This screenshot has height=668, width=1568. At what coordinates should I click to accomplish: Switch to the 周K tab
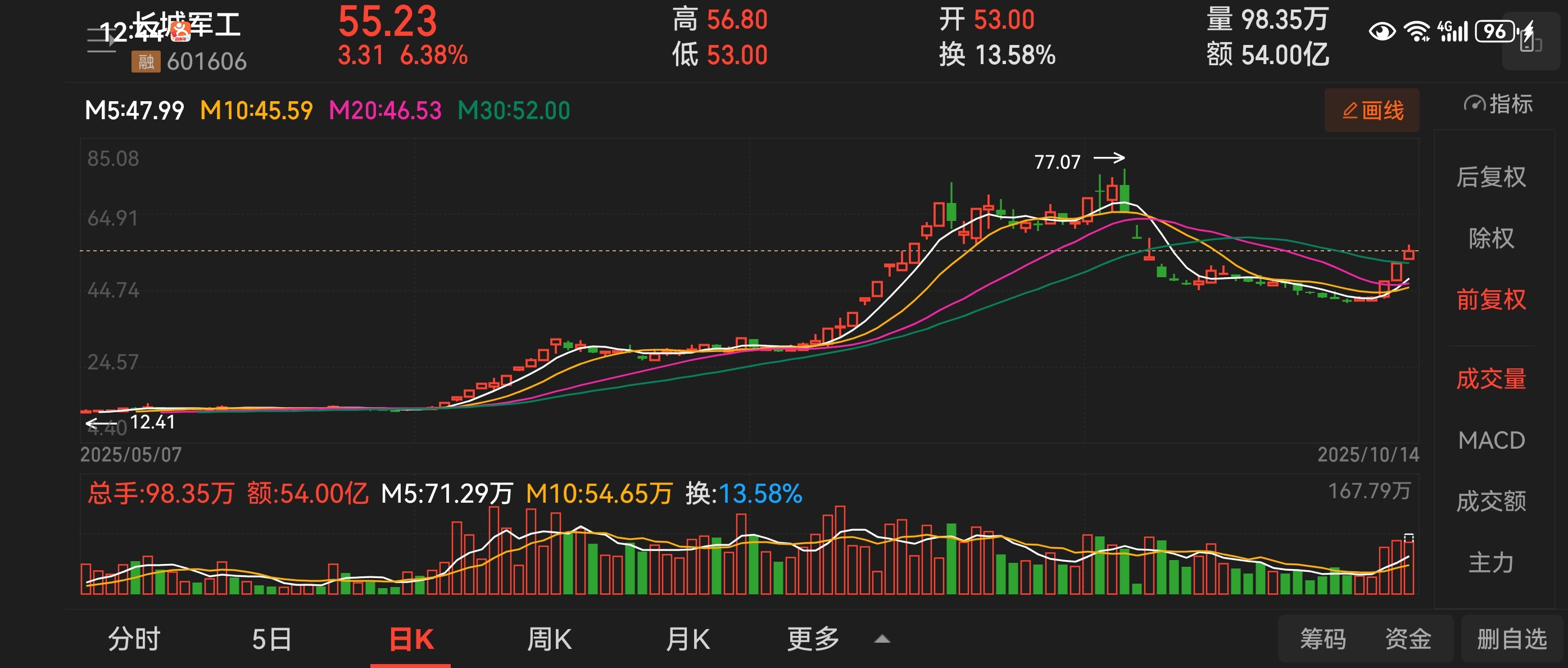[x=549, y=639]
